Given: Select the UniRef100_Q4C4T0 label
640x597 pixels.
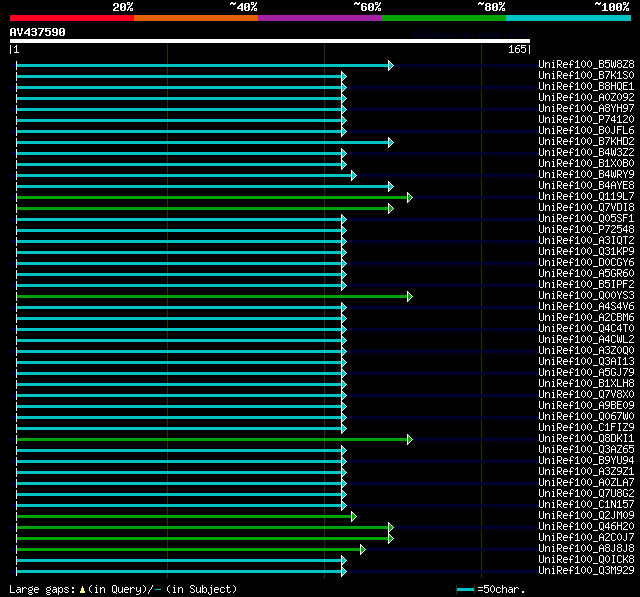Looking at the screenshot, I should coord(586,329).
